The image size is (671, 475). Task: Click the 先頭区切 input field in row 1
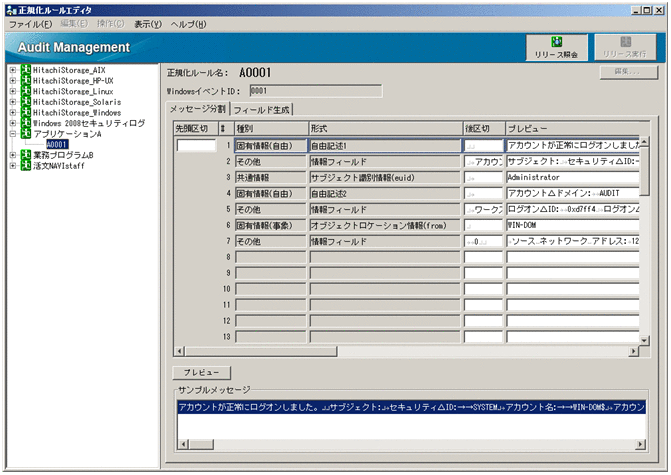click(x=195, y=146)
